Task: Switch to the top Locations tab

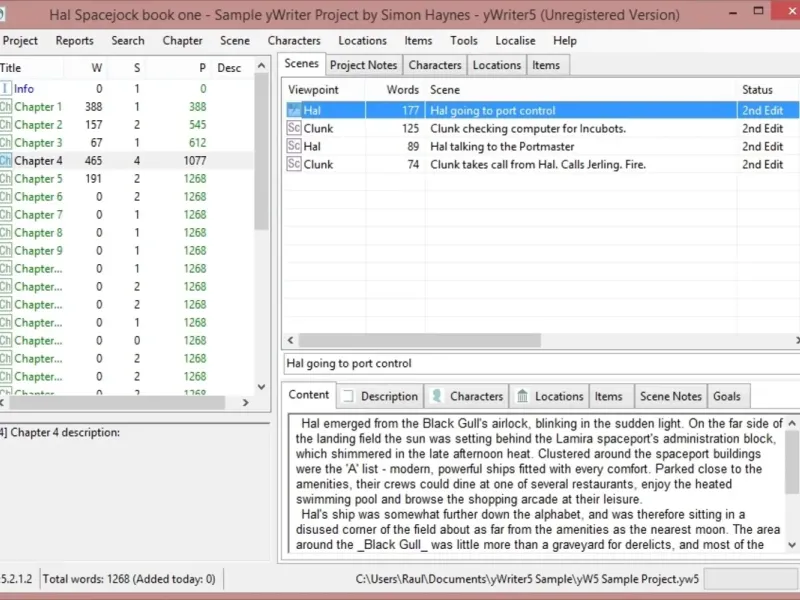Action: (496, 65)
